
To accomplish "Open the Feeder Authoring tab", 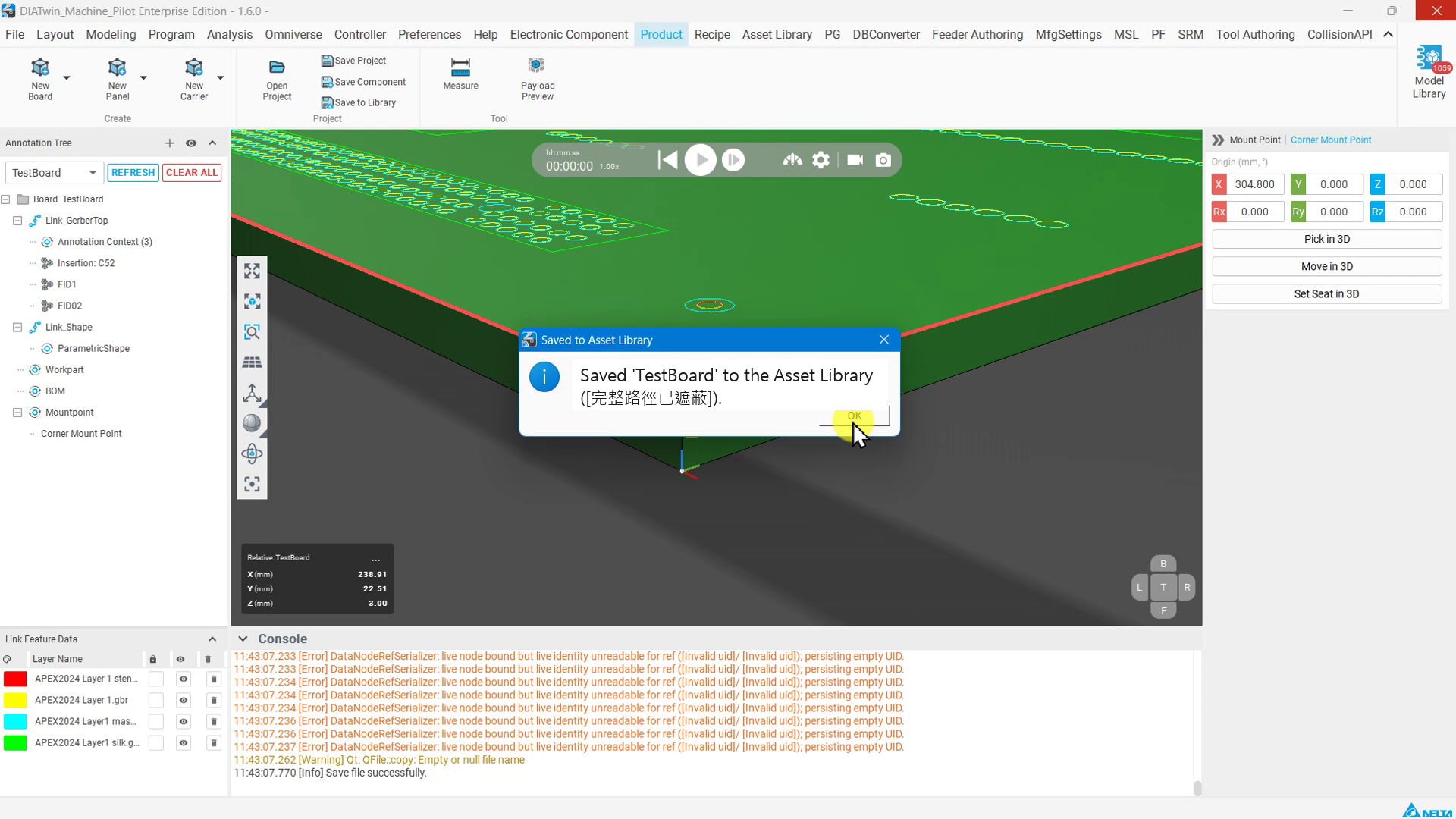I will pyautogui.click(x=977, y=35).
